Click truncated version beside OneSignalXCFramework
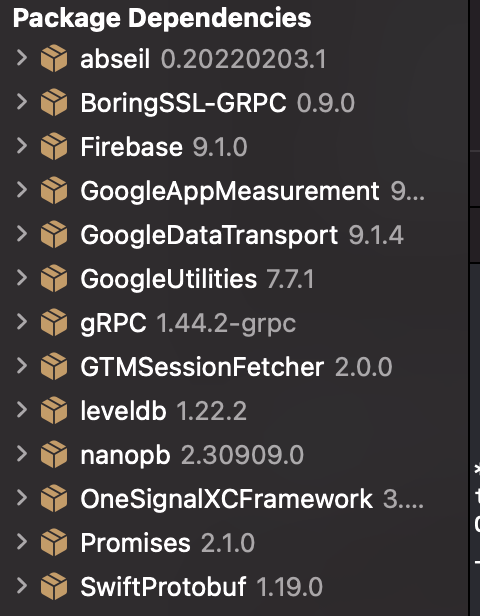Image resolution: width=480 pixels, height=616 pixels. click(x=403, y=499)
